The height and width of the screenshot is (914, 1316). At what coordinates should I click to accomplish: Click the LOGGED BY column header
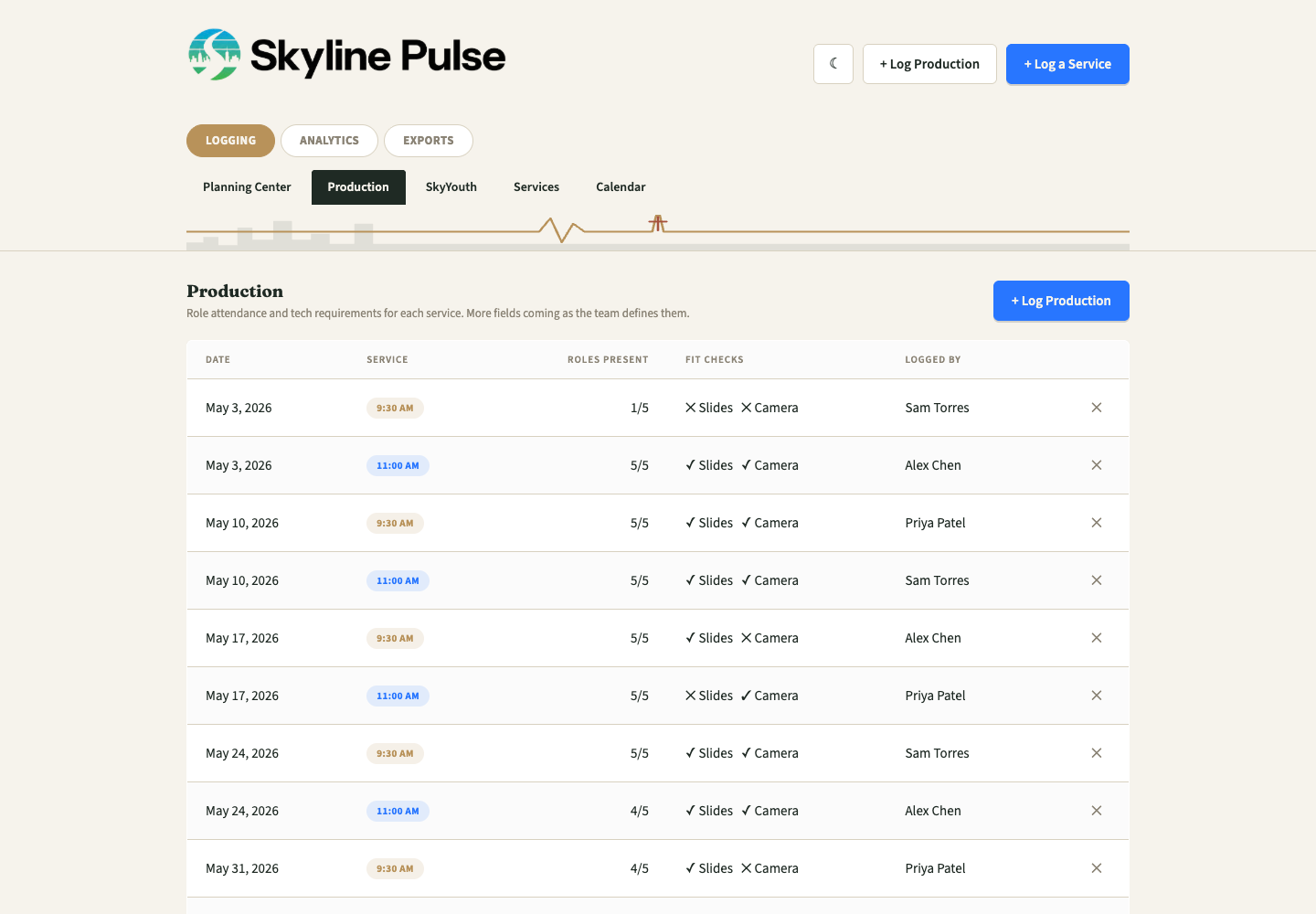coord(933,360)
